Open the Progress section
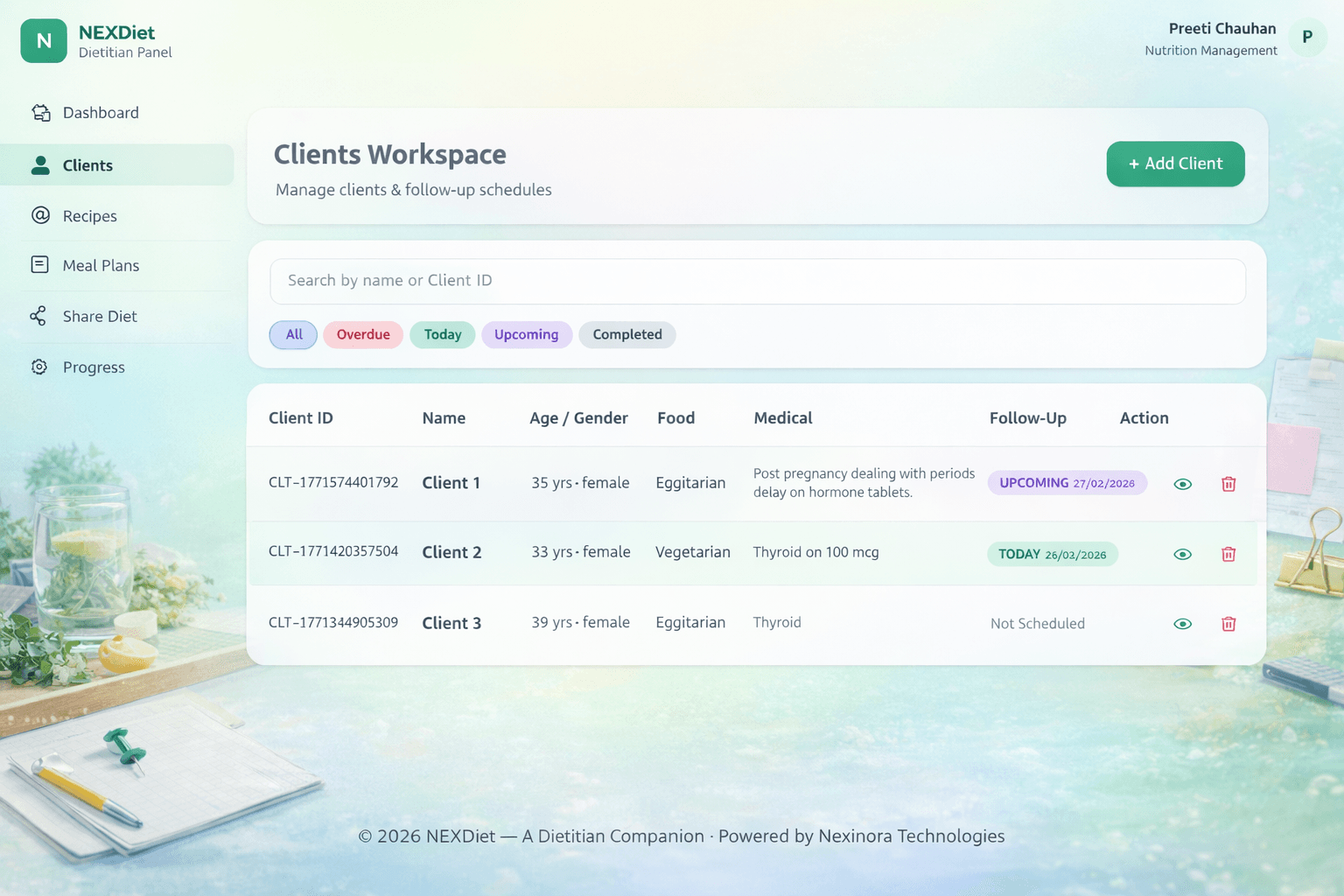The width and height of the screenshot is (1344, 896). click(94, 367)
